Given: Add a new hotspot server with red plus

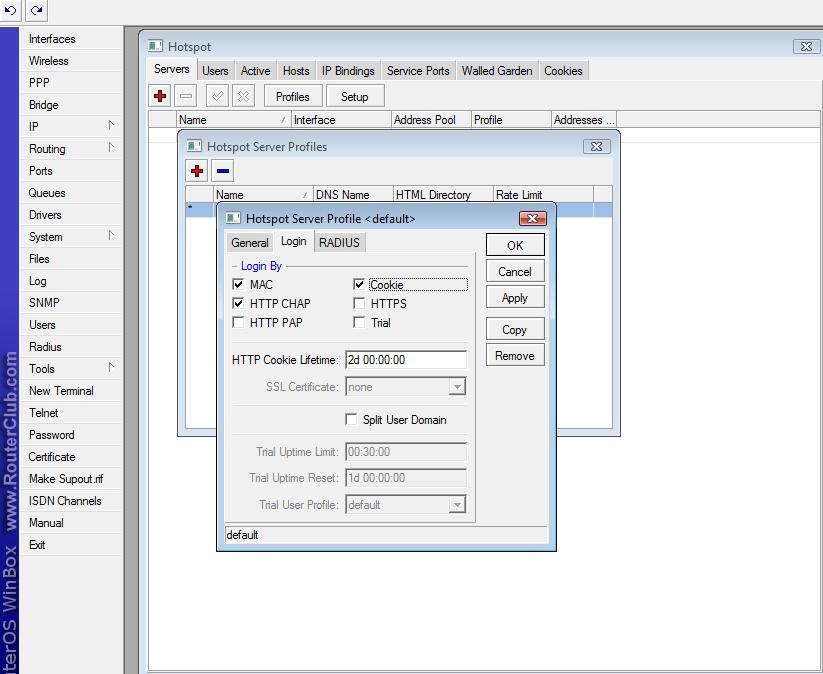Looking at the screenshot, I should point(160,96).
